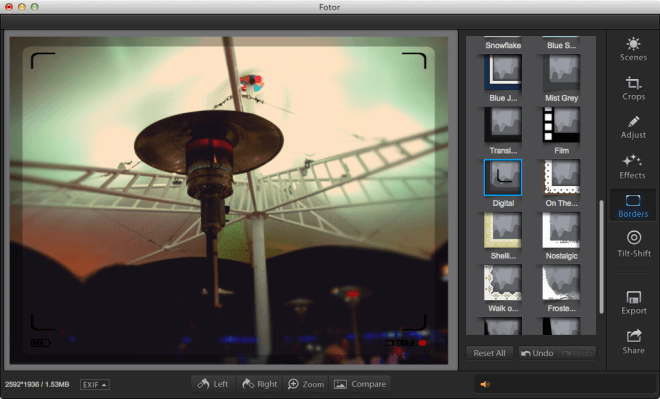This screenshot has width=660, height=399.
Task: Open the Scenes panel
Action: (633, 49)
